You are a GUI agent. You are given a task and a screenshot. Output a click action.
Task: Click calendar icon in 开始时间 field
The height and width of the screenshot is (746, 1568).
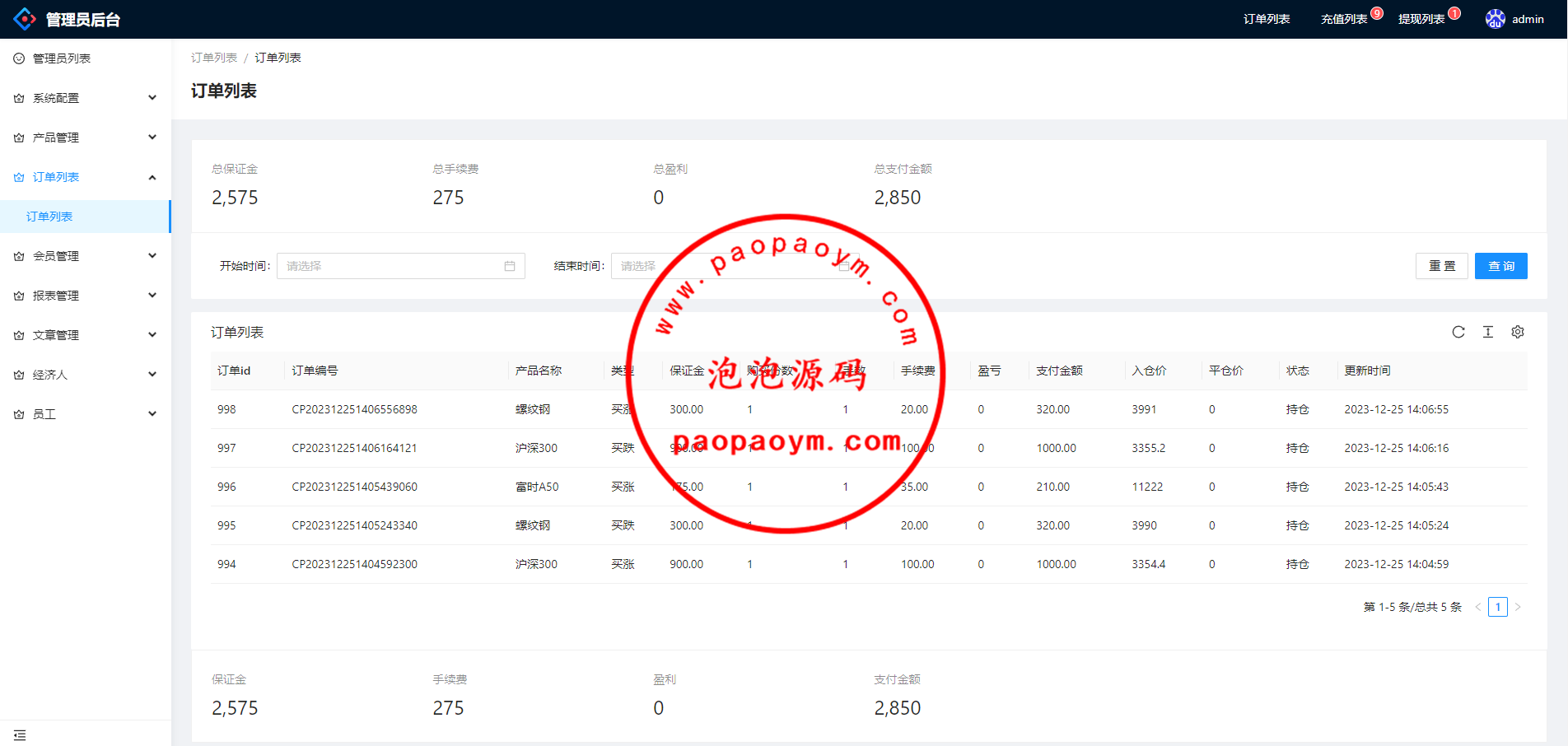point(510,266)
